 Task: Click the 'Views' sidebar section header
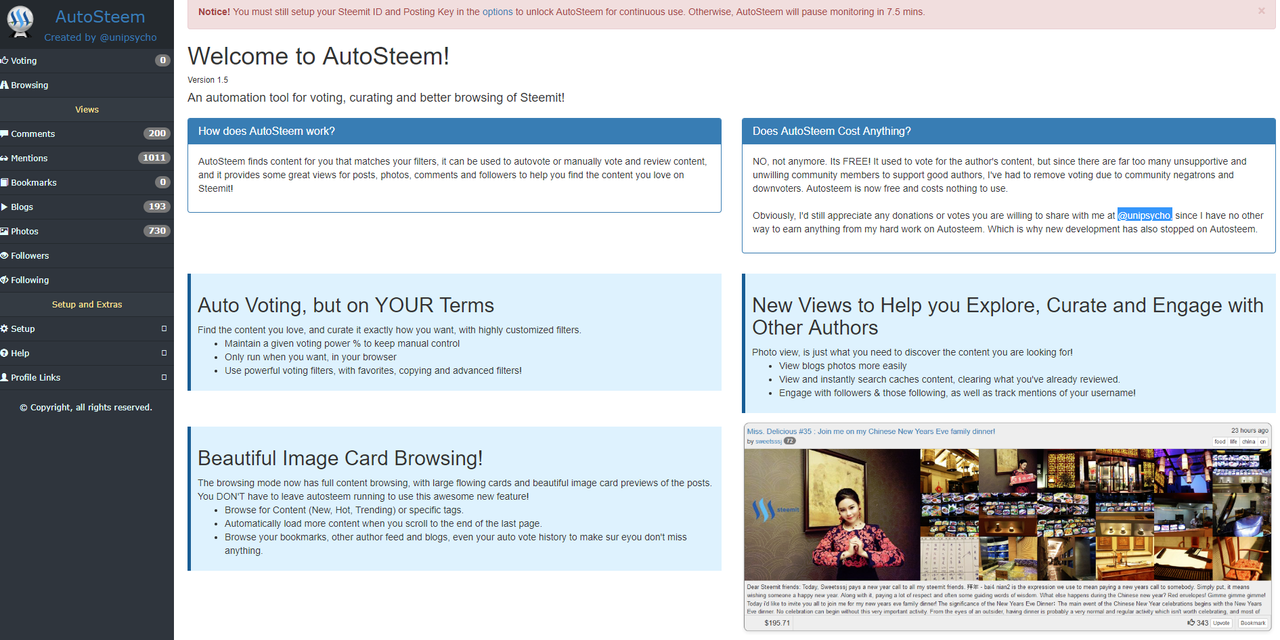(x=87, y=109)
